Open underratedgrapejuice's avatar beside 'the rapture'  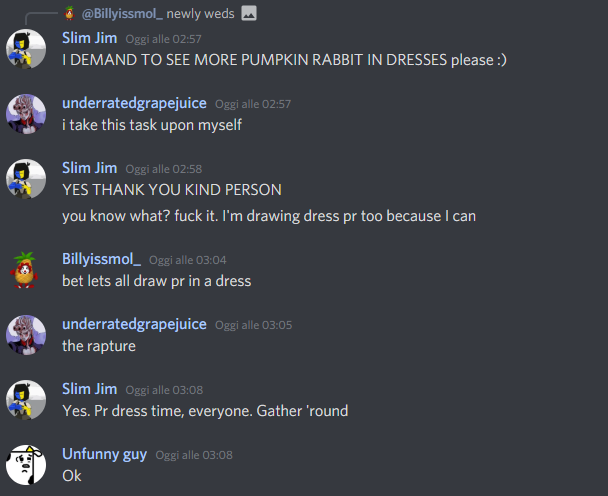pos(26,335)
